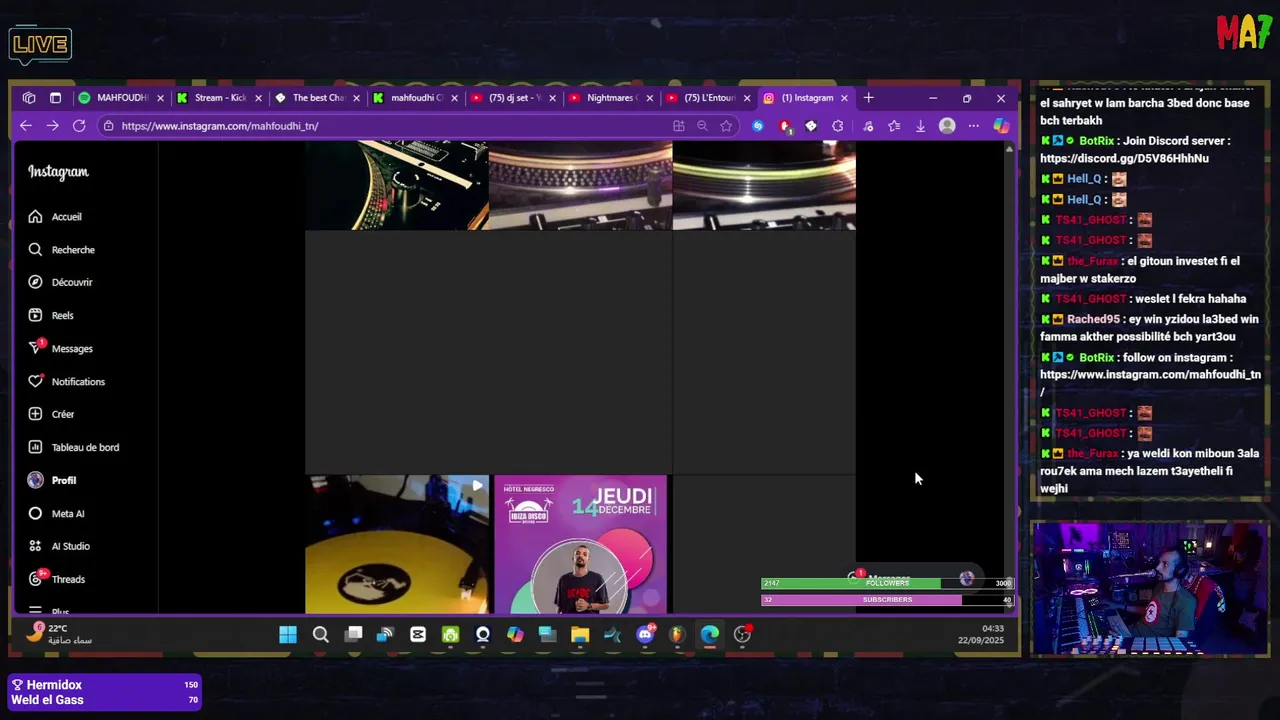Open browser profile avatar
Image resolution: width=1280 pixels, height=720 pixels.
(x=947, y=126)
